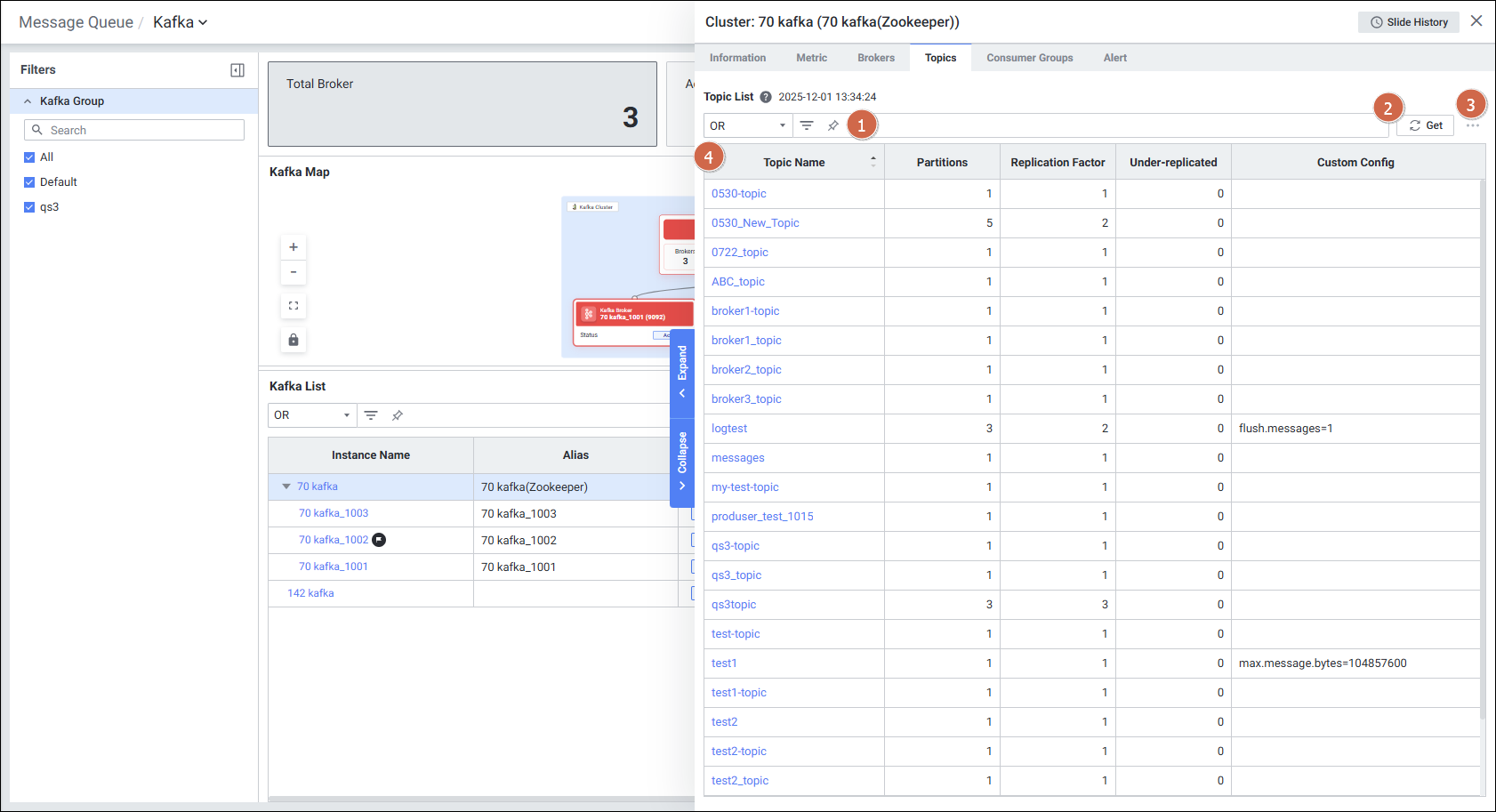Open the Brokers tab
This screenshot has height=812, width=1496.
point(875,58)
